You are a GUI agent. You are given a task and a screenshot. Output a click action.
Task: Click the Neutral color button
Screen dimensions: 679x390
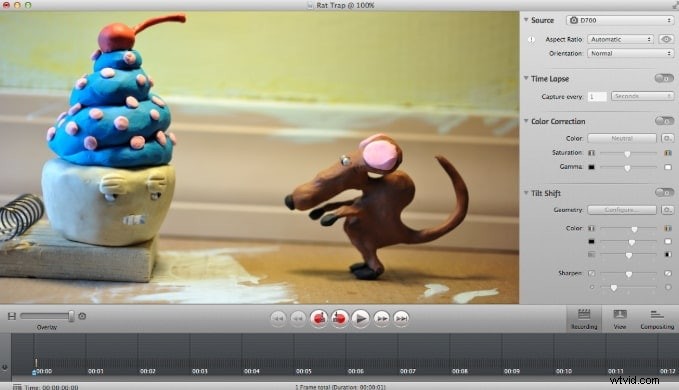click(622, 139)
